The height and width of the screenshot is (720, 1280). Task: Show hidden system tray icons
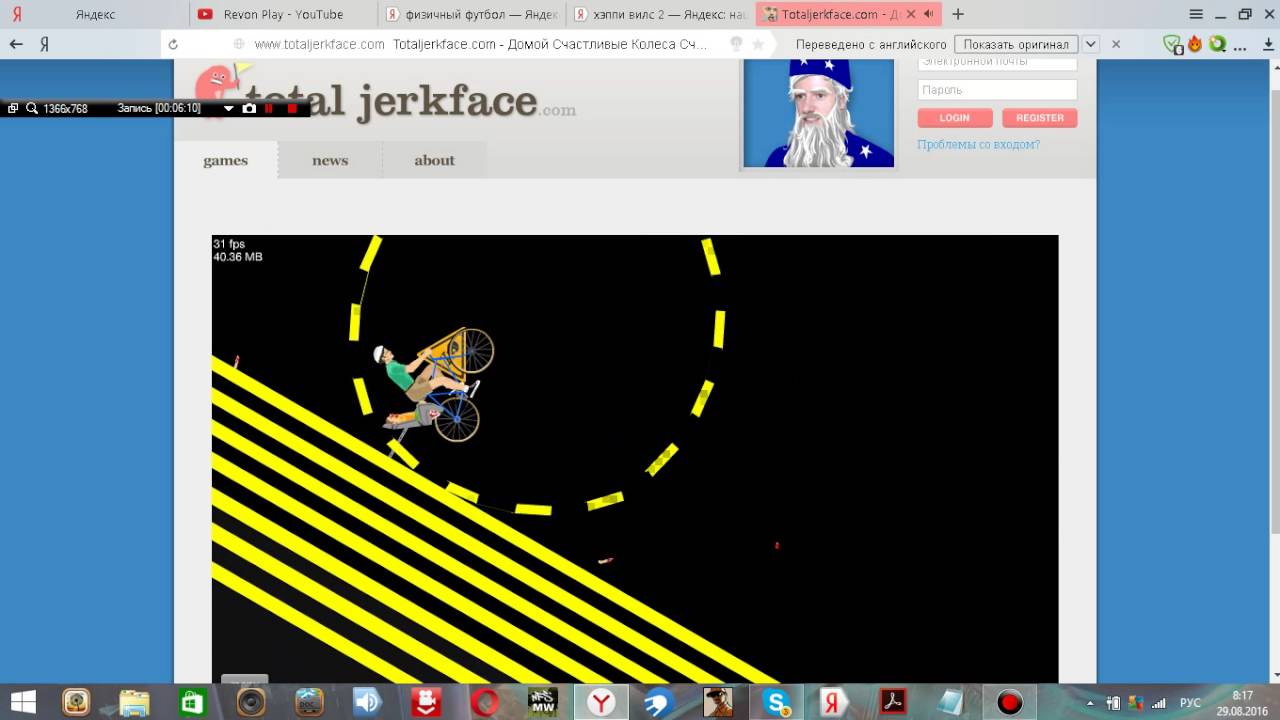[1089, 702]
